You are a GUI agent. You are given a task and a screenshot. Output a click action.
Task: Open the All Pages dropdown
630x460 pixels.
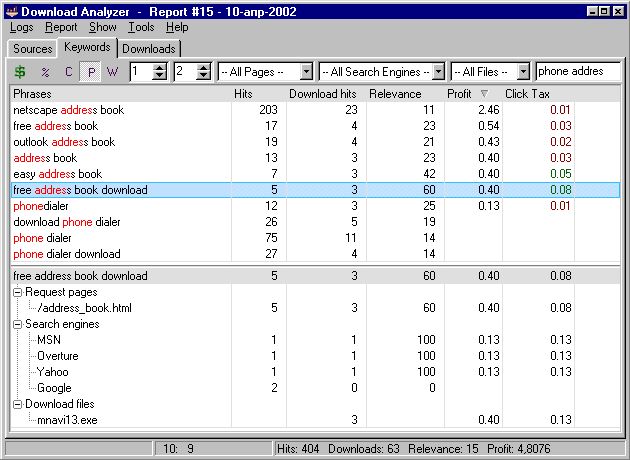click(307, 72)
